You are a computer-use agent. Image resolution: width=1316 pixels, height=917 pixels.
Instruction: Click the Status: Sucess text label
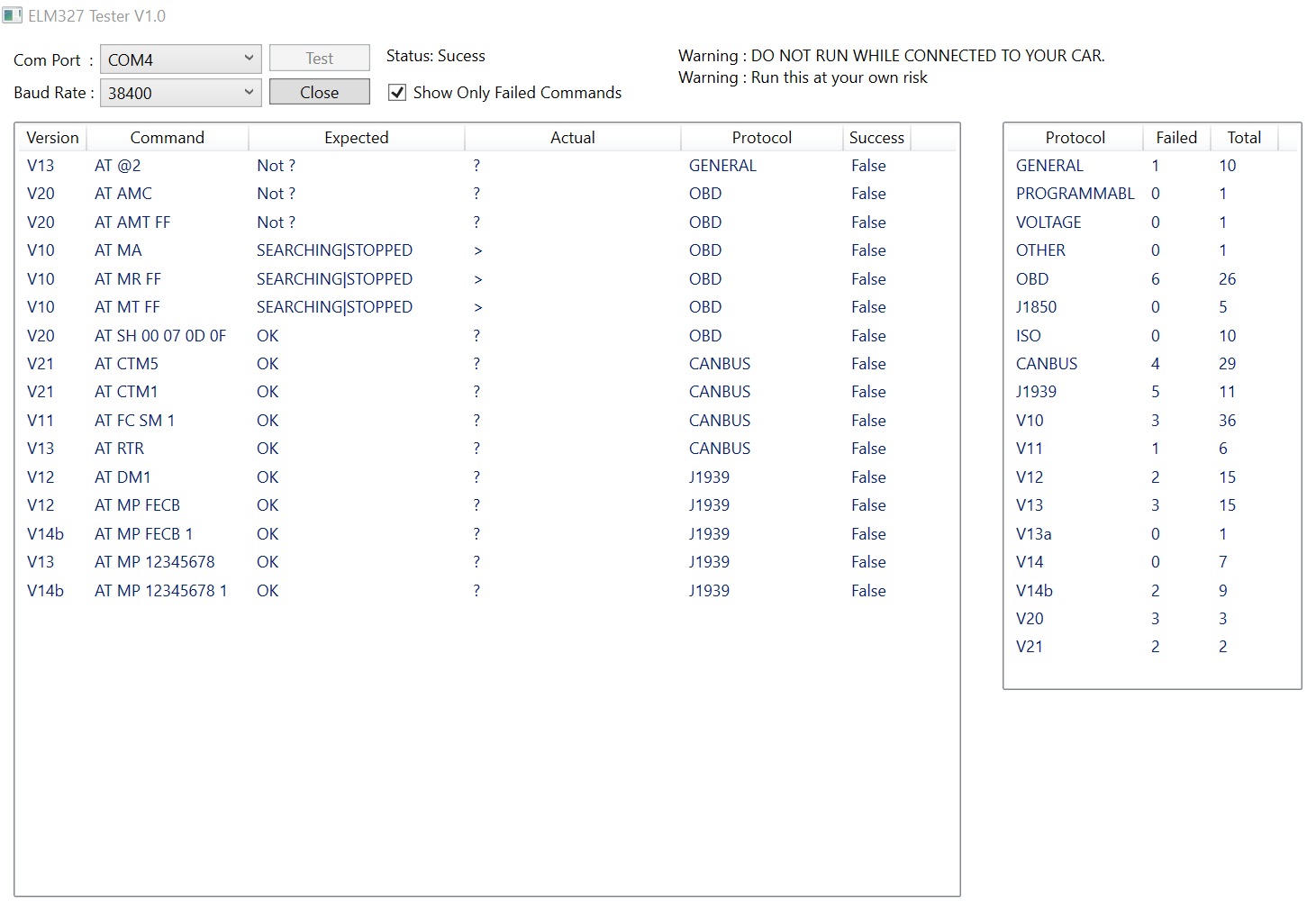pyautogui.click(x=436, y=55)
